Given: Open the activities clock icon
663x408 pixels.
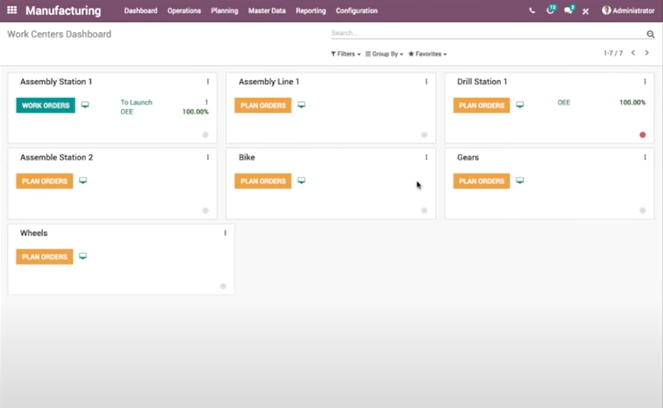Looking at the screenshot, I should point(549,11).
